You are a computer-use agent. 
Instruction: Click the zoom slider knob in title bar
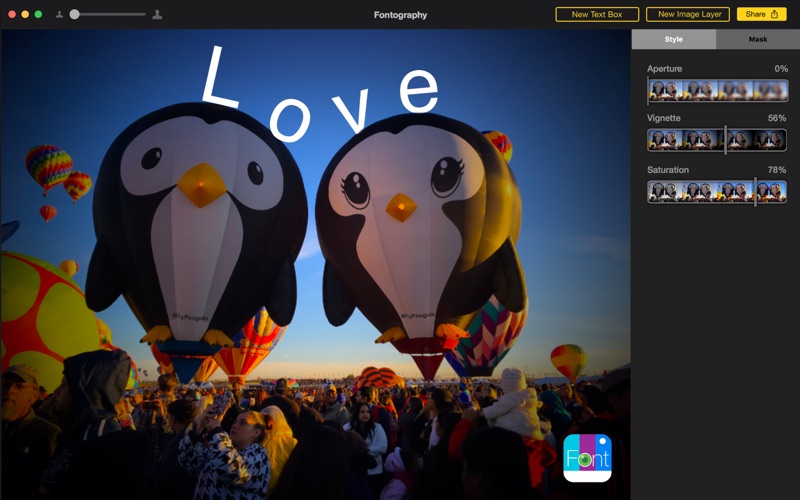[75, 15]
